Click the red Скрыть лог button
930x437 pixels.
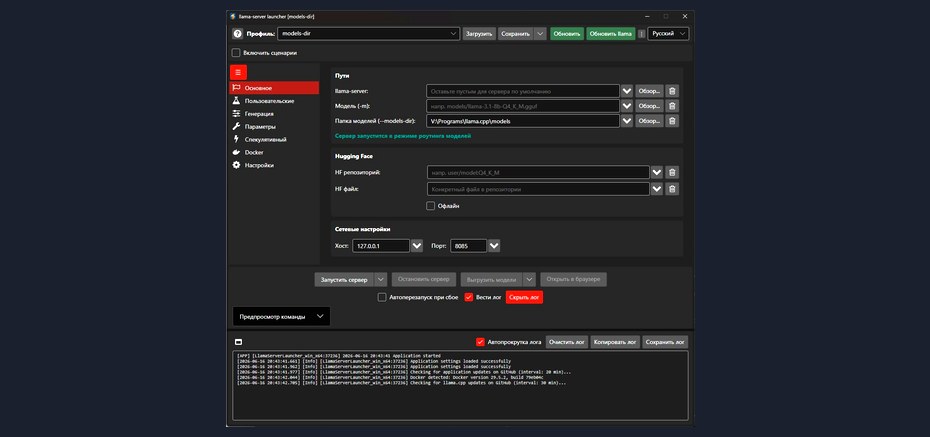(524, 298)
